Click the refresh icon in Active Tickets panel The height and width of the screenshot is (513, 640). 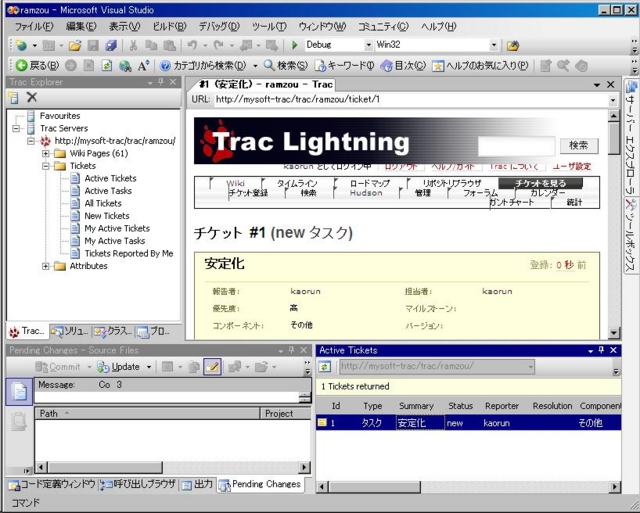pos(324,366)
